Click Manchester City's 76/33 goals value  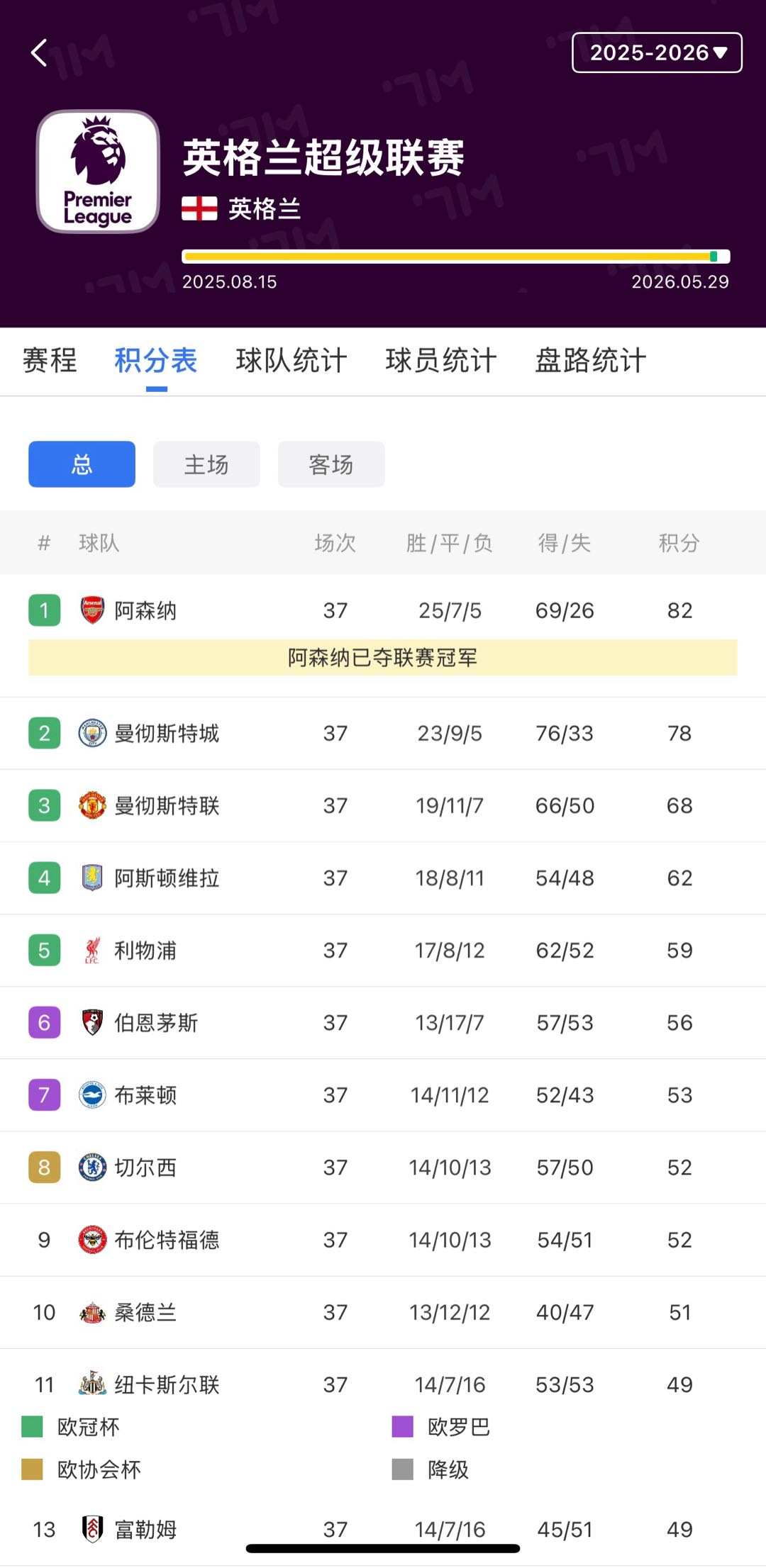(x=565, y=733)
